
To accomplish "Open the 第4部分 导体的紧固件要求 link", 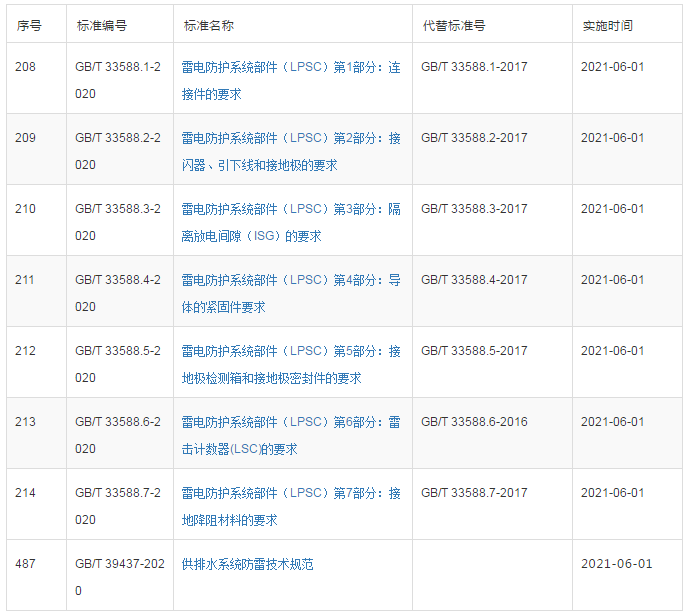I will [x=290, y=281].
